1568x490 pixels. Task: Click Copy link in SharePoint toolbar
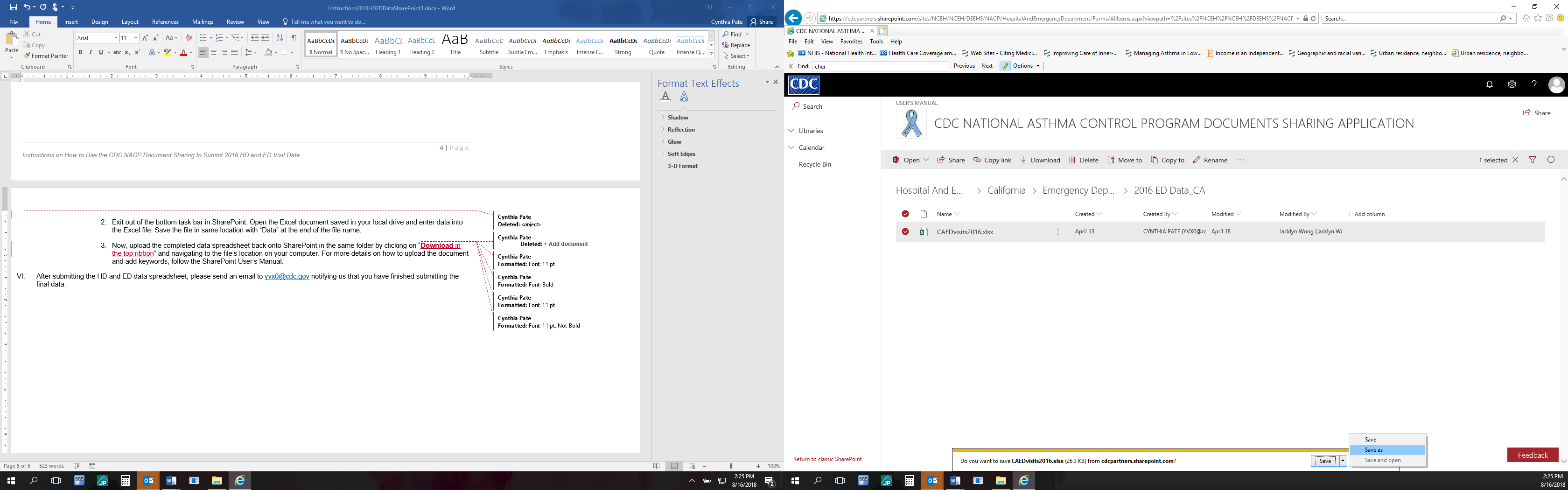[x=992, y=160]
